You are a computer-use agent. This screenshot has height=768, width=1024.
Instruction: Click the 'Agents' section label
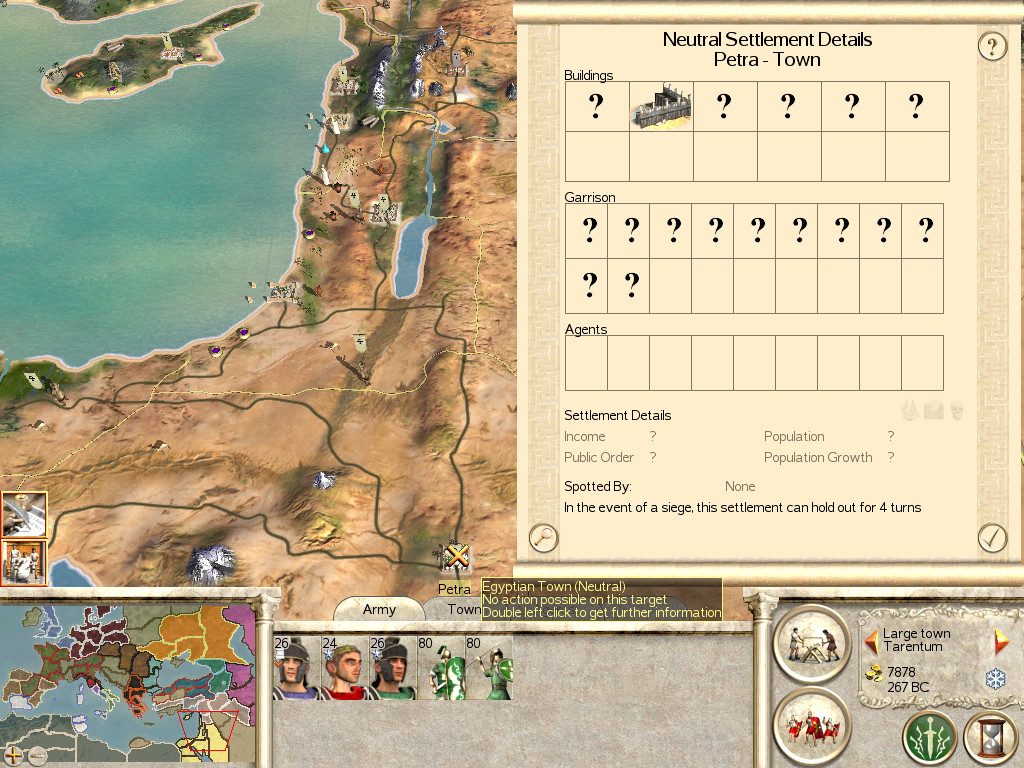tap(586, 330)
